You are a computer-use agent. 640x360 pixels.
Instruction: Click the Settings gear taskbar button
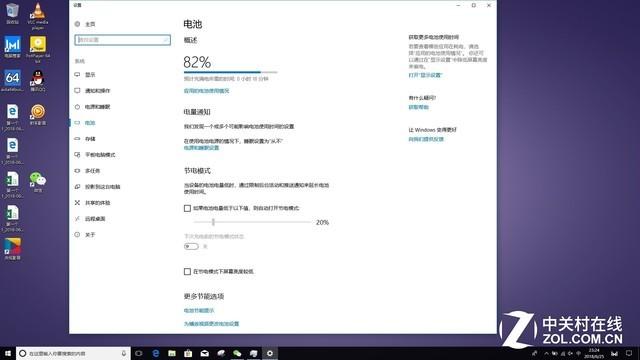coord(270,353)
